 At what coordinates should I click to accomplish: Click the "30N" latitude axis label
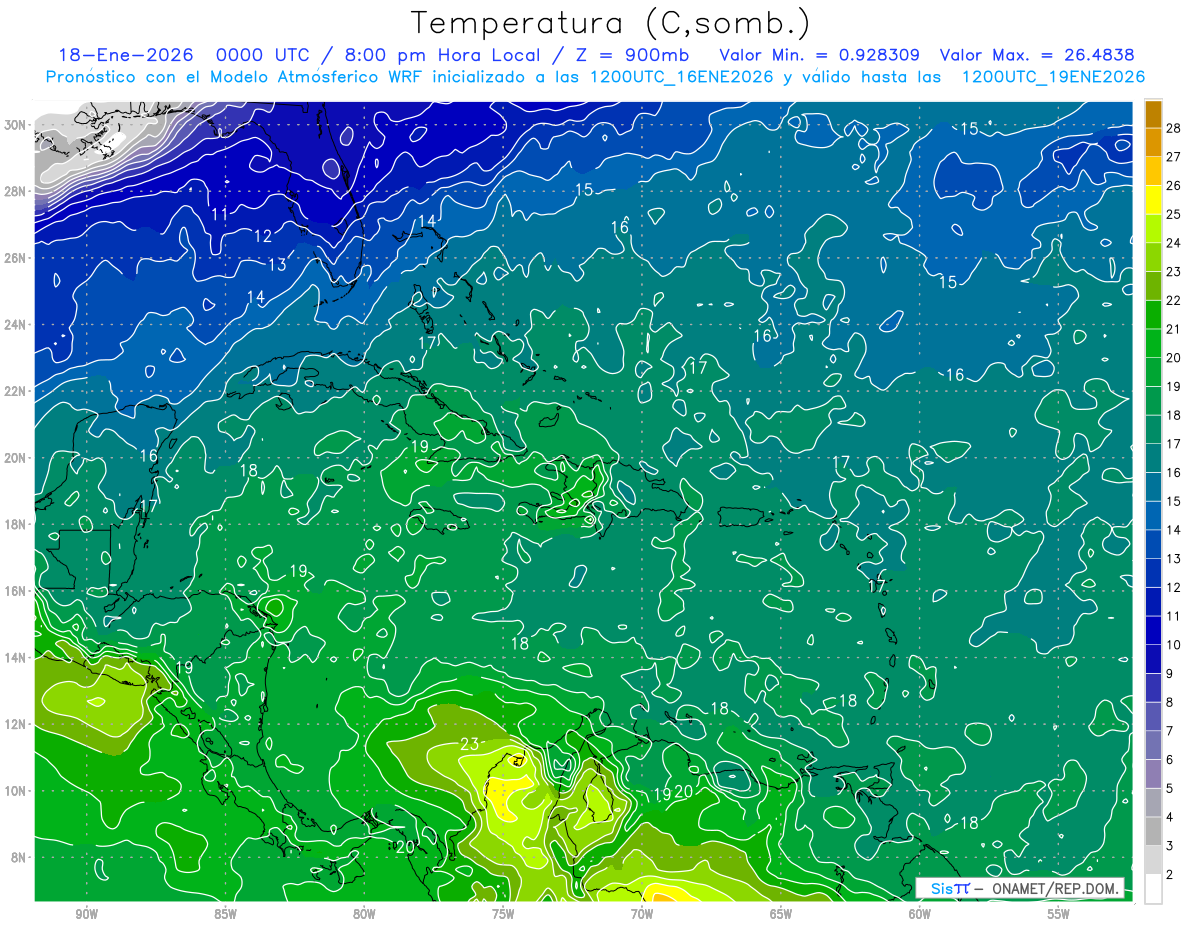(15, 125)
